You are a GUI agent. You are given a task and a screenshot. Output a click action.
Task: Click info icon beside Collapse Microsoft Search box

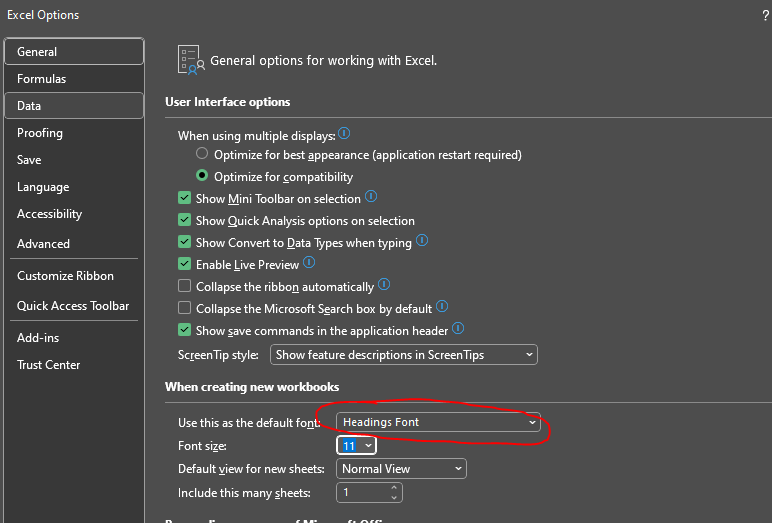pos(442,306)
